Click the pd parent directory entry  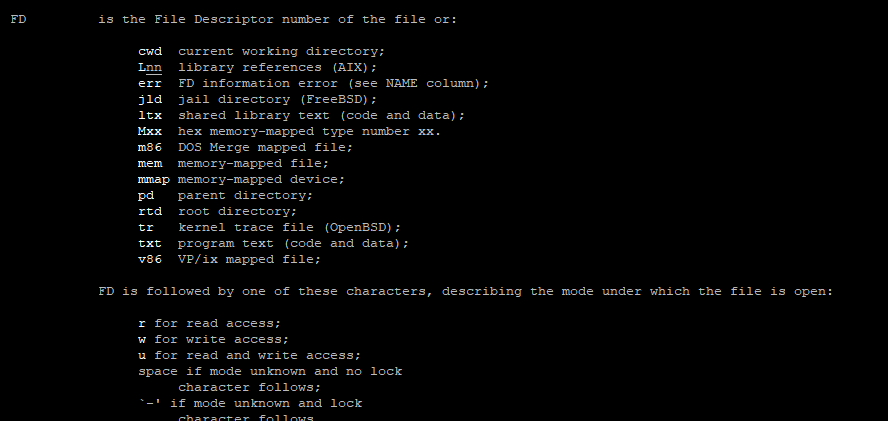(225, 195)
